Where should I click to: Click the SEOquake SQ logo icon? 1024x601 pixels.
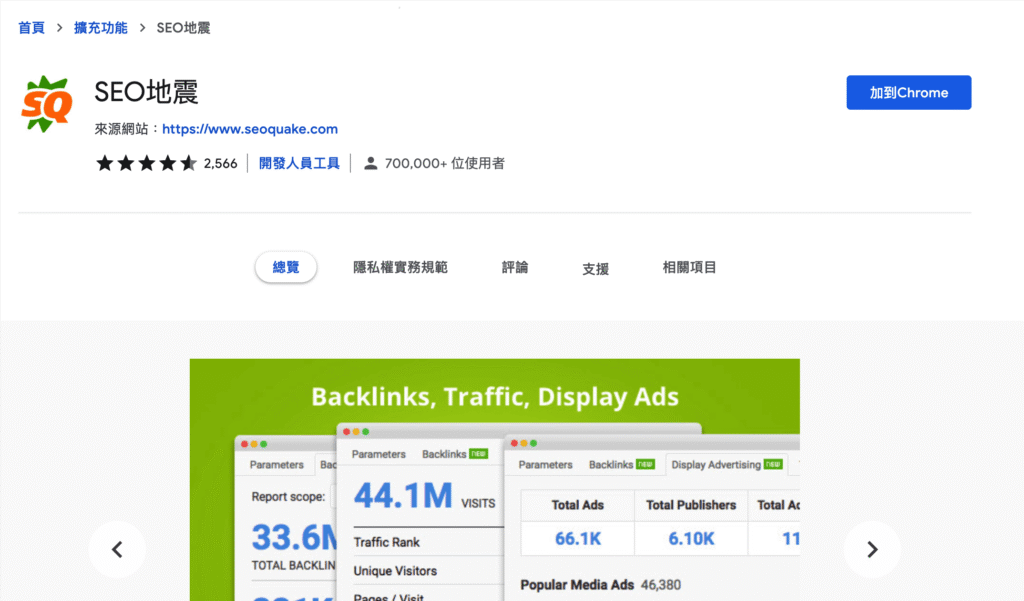[x=47, y=104]
